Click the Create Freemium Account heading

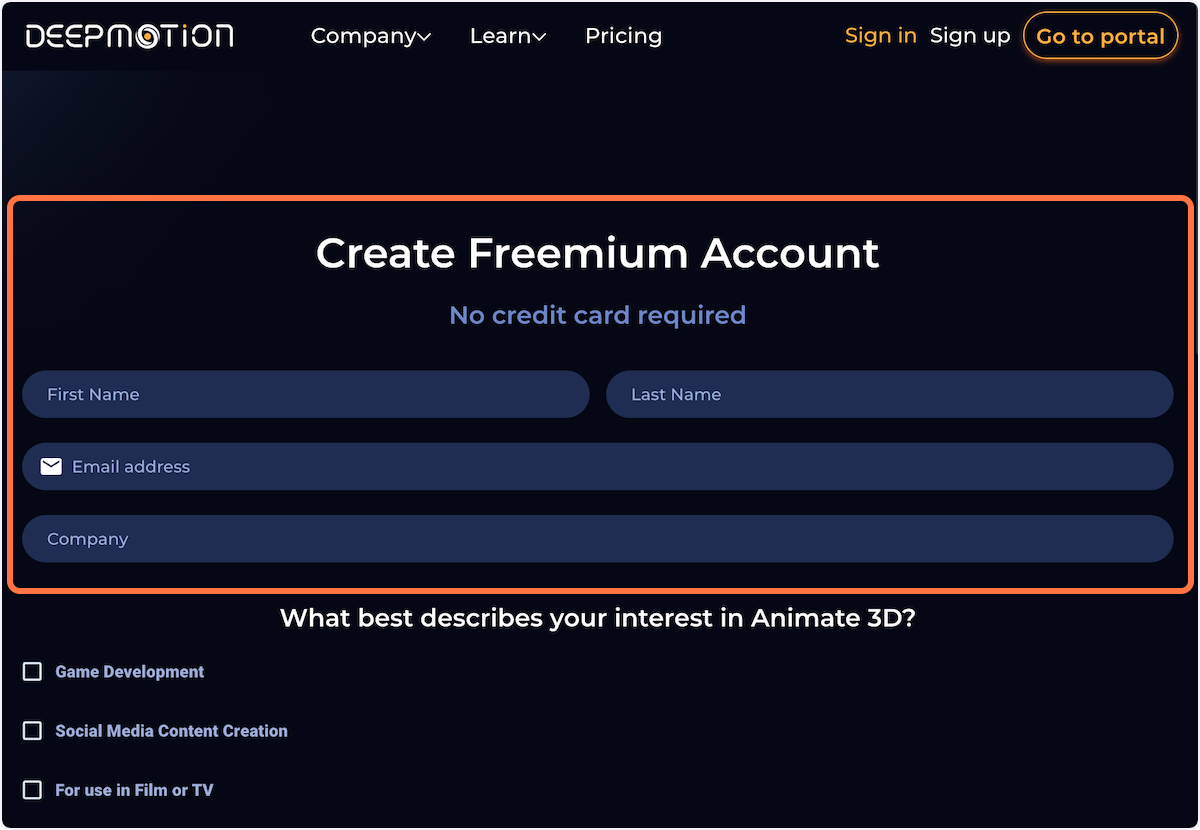pos(597,253)
